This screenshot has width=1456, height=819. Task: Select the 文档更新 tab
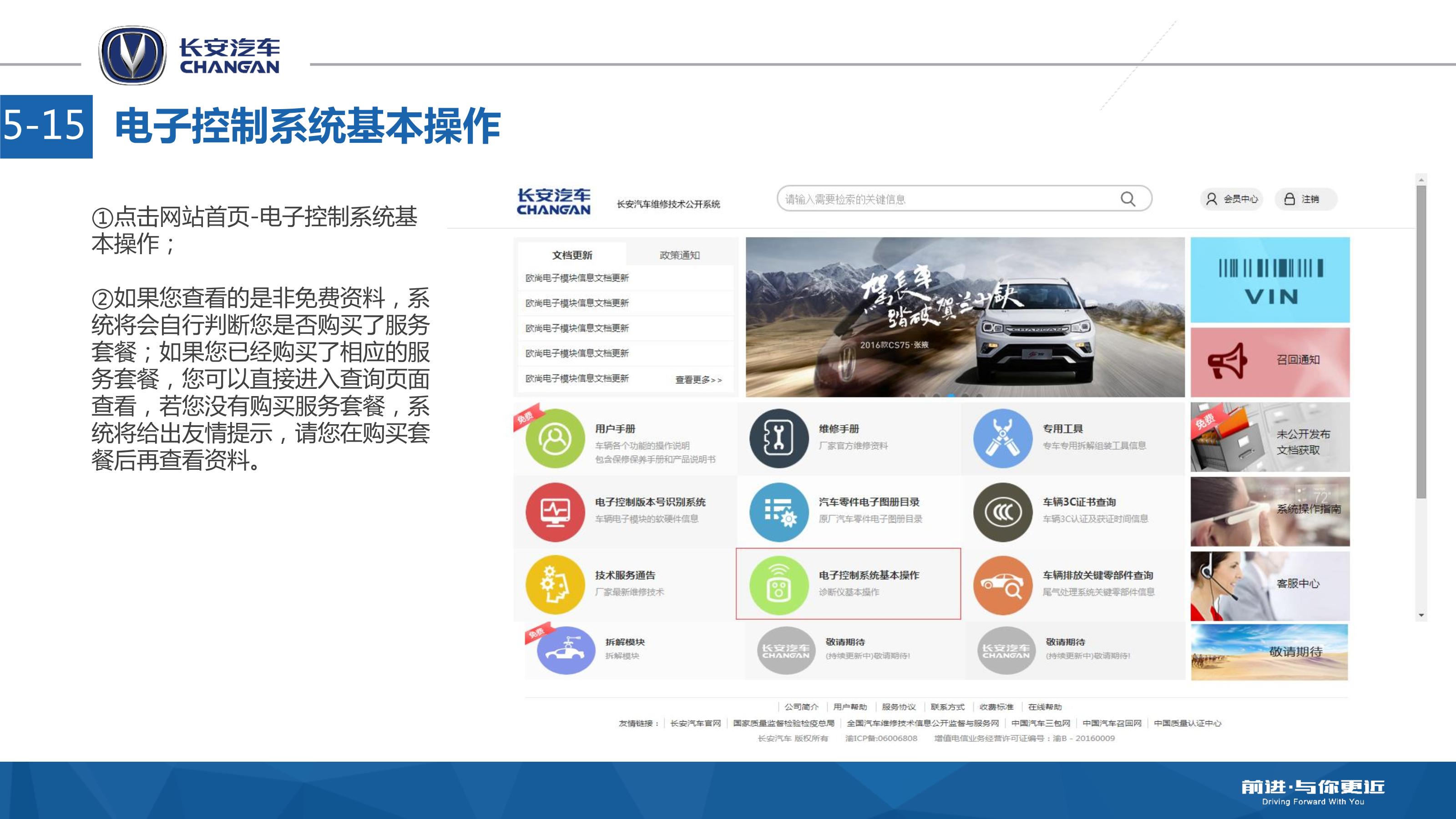coord(572,255)
